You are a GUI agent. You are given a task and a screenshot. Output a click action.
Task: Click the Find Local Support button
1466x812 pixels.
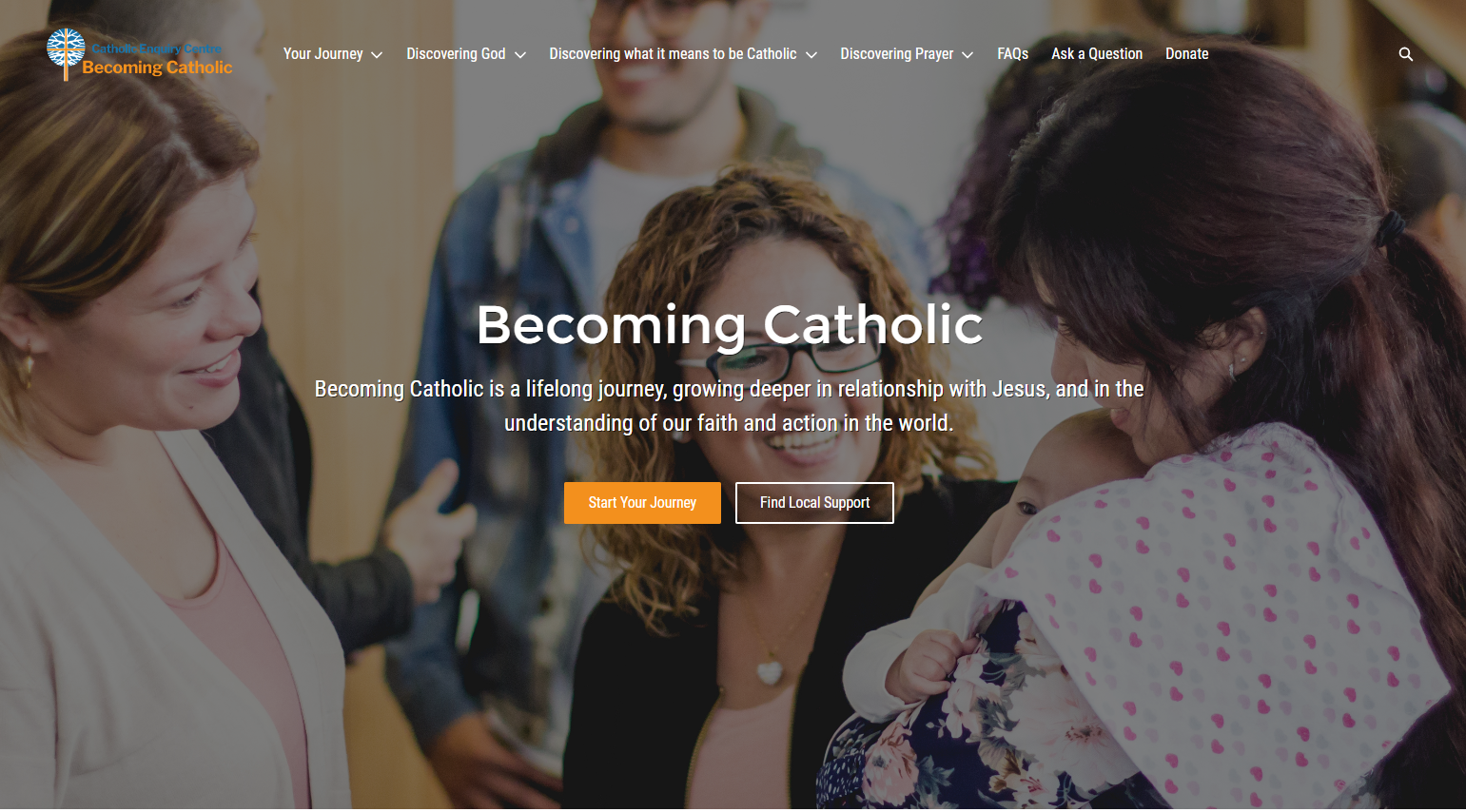(x=814, y=503)
